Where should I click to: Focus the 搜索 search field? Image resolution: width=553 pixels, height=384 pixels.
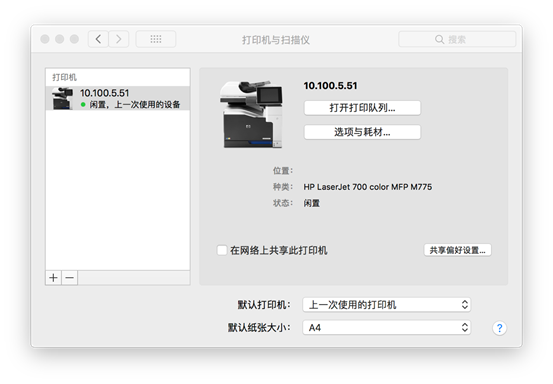point(457,39)
